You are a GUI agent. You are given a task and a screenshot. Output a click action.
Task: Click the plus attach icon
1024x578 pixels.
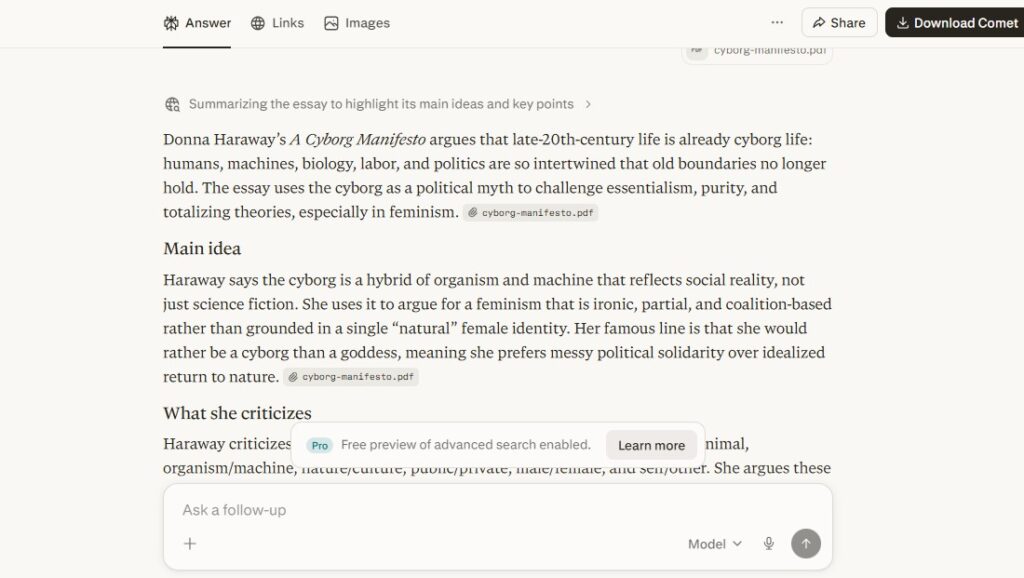(190, 543)
